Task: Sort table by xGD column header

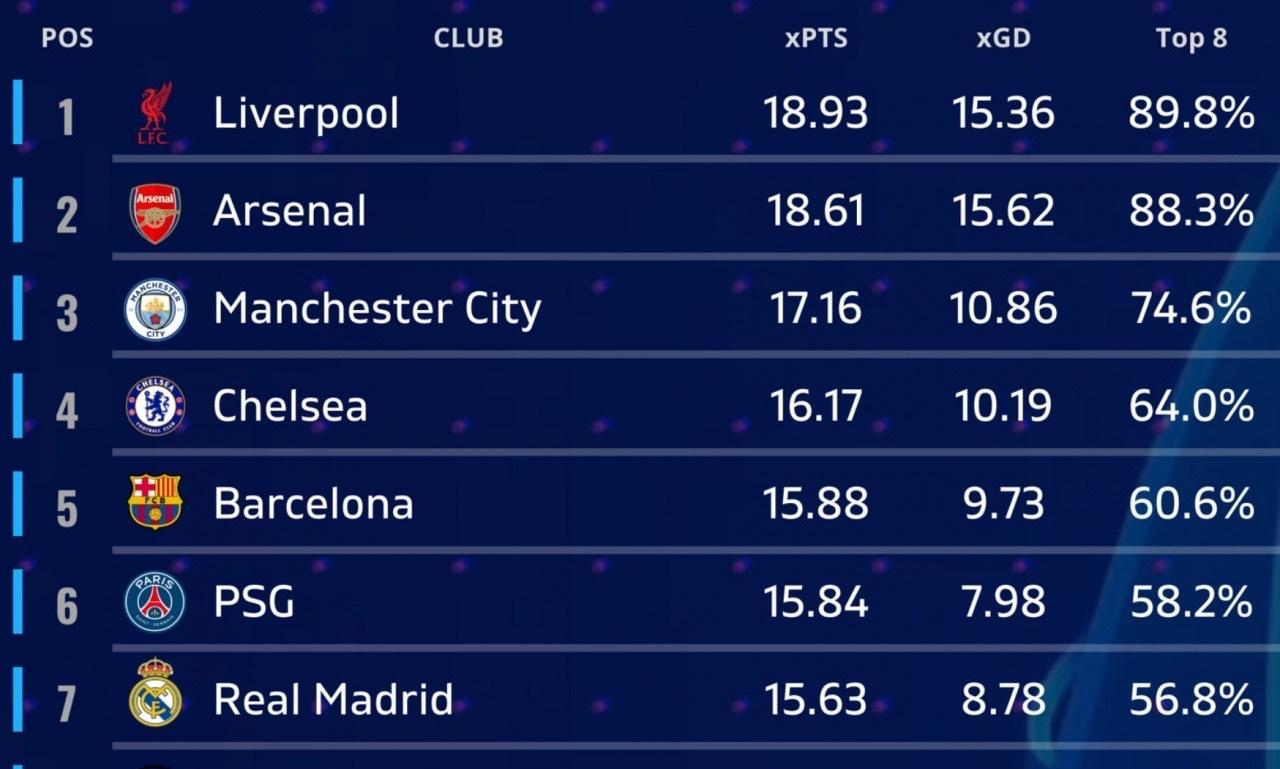Action: [x=1003, y=39]
